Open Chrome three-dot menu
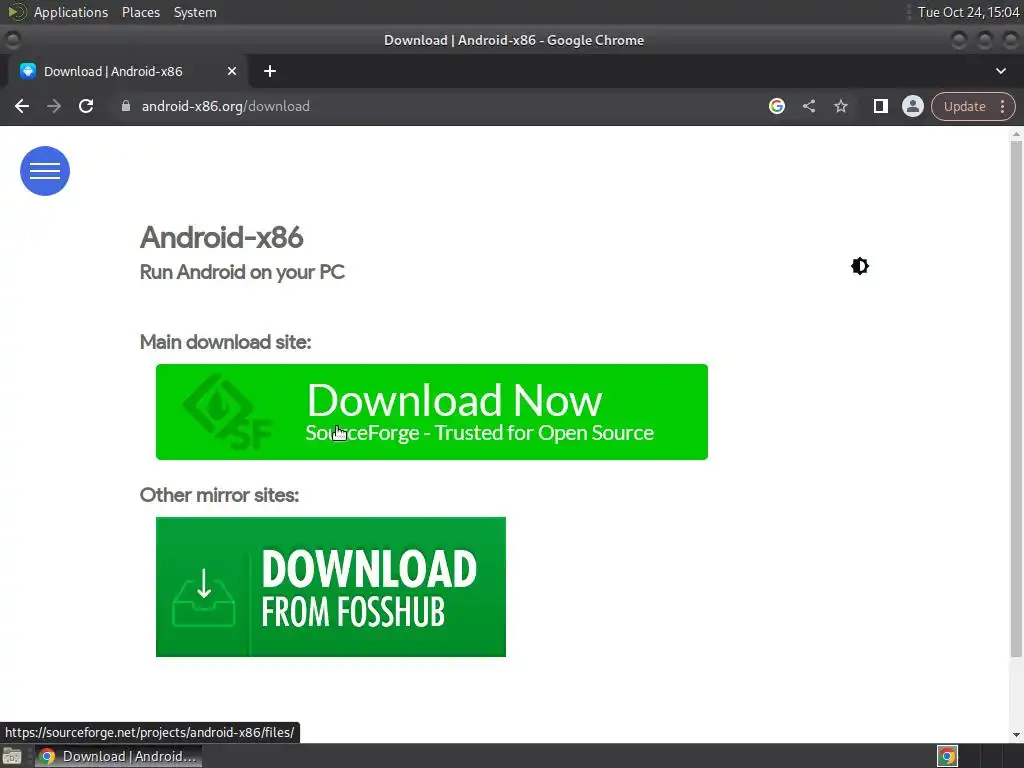Viewport: 1024px width, 768px height. [x=1002, y=106]
